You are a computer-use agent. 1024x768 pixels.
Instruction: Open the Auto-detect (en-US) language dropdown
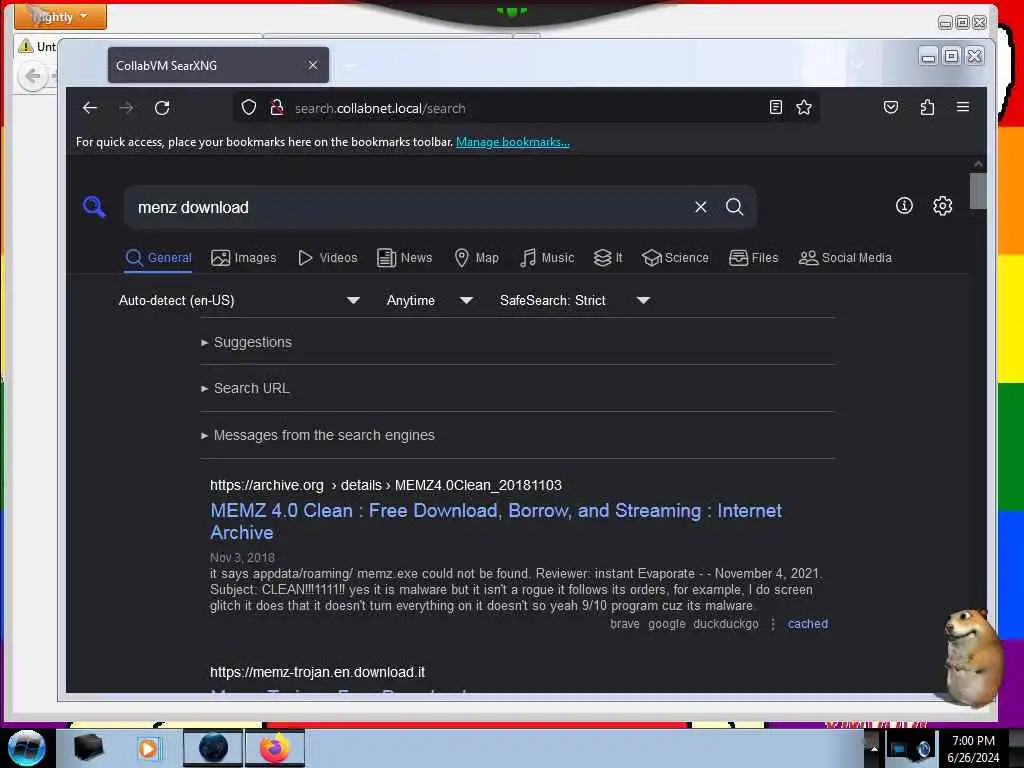[239, 300]
